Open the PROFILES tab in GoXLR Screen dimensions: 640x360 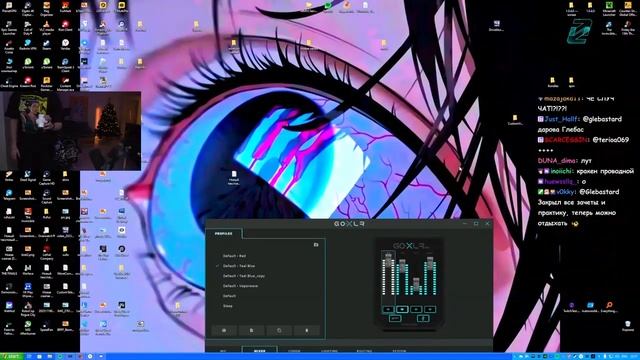[x=224, y=233]
